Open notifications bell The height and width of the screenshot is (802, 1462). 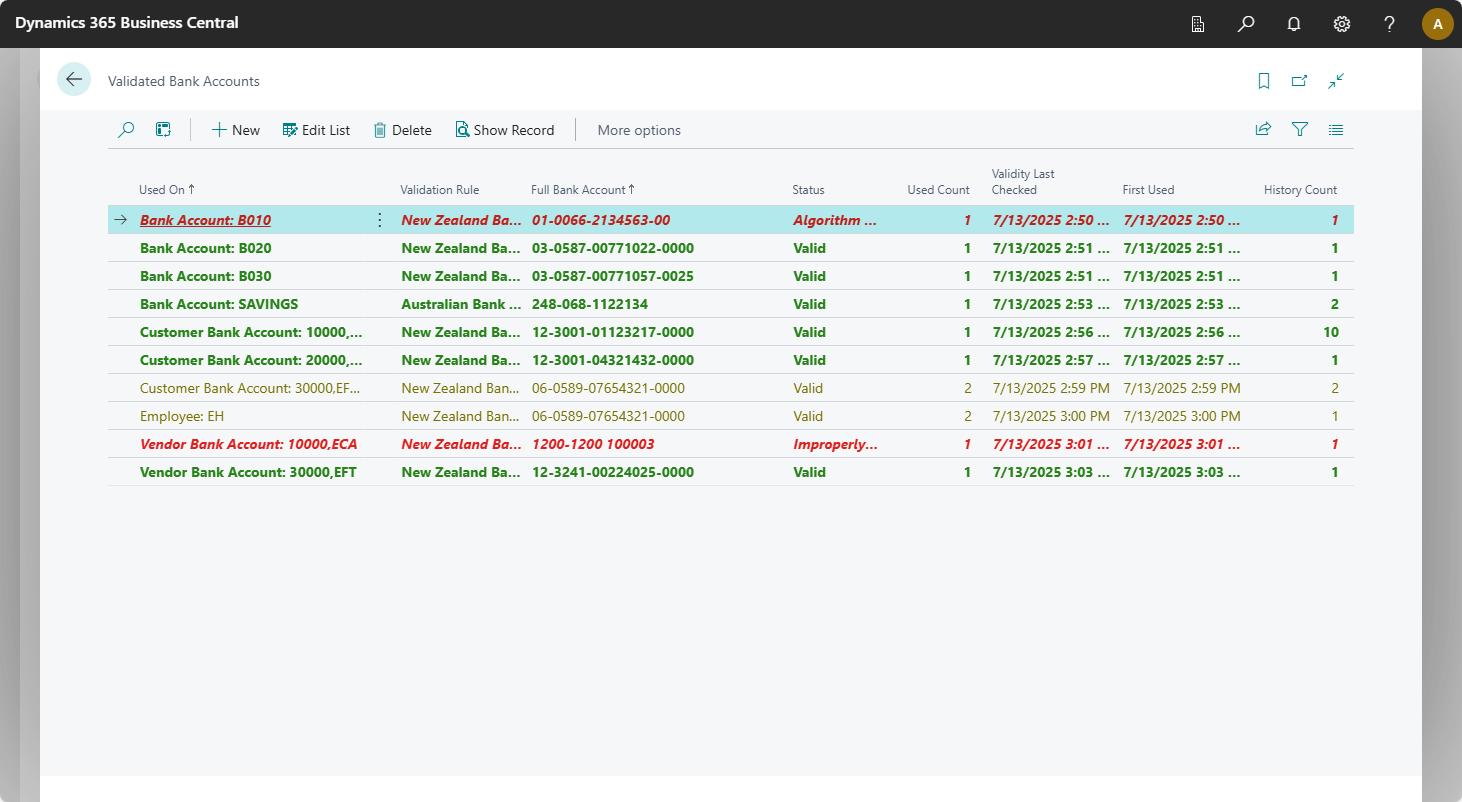[1294, 24]
